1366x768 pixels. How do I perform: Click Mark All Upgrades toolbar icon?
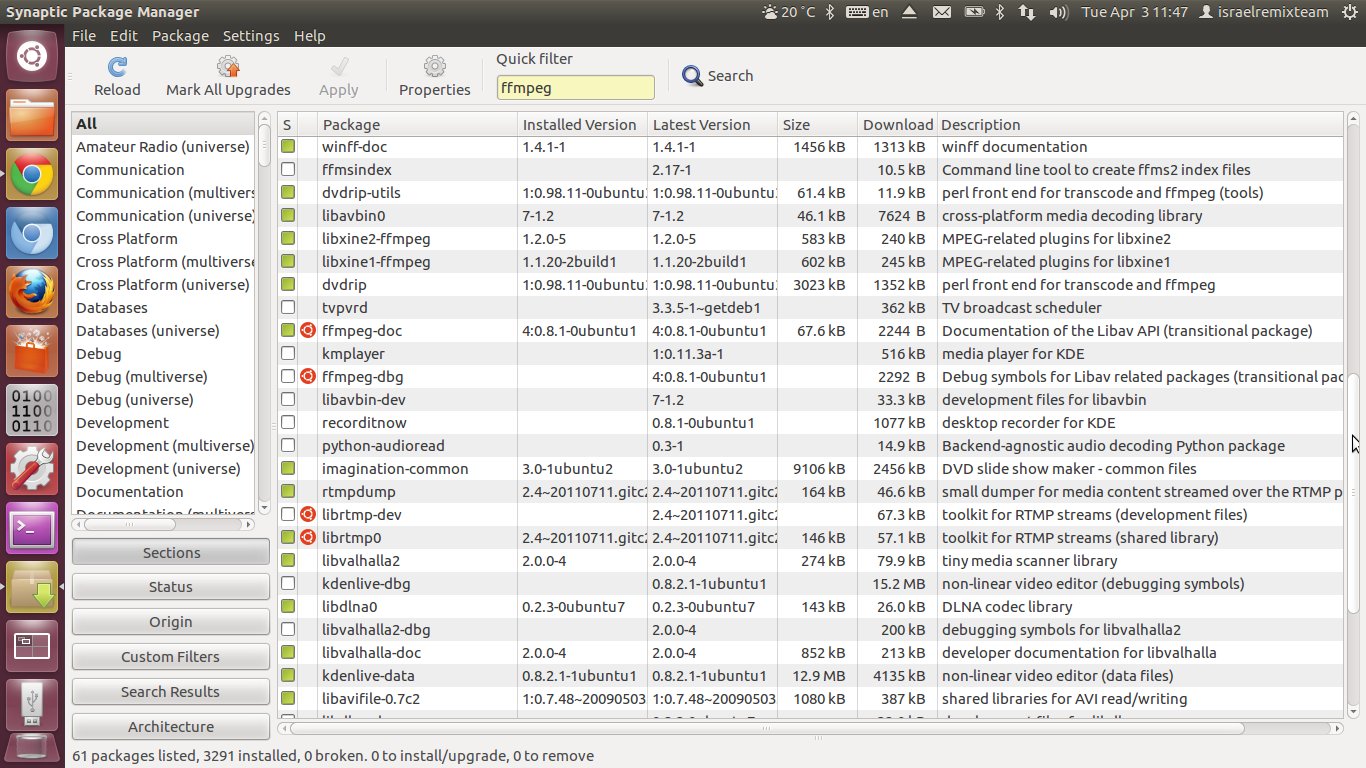[x=228, y=67]
